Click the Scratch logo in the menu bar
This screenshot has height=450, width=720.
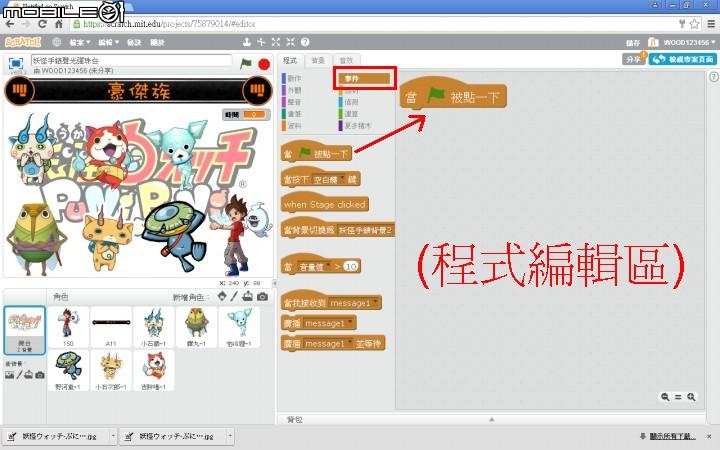(x=23, y=42)
